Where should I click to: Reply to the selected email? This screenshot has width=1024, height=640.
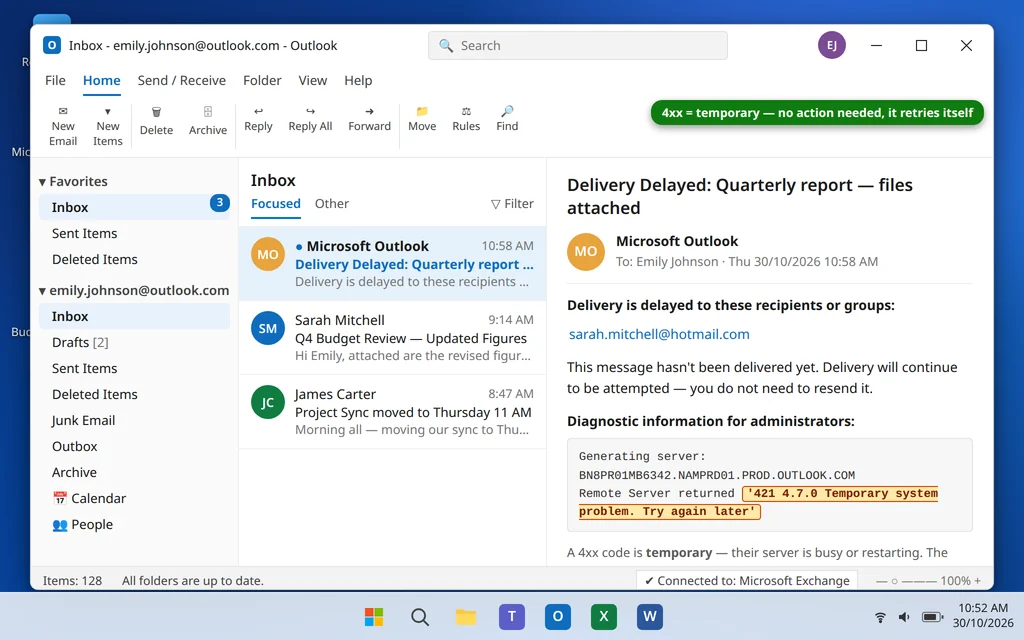258,120
